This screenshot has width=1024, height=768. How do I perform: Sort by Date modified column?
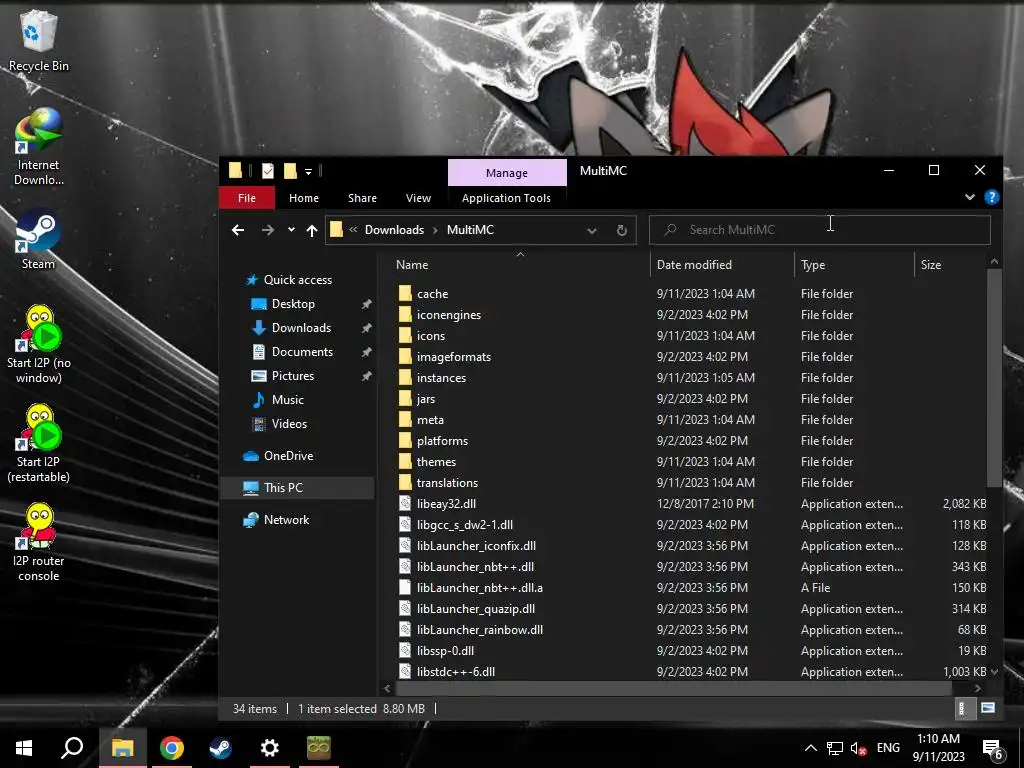point(722,264)
